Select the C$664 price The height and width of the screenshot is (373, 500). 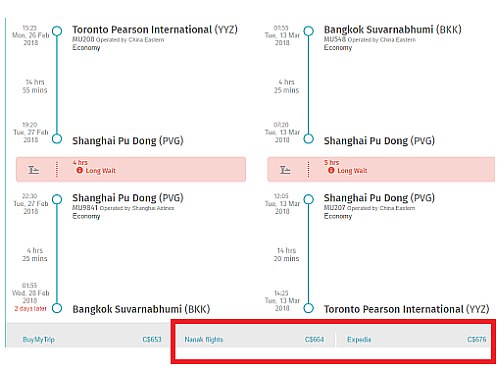pyautogui.click(x=314, y=339)
